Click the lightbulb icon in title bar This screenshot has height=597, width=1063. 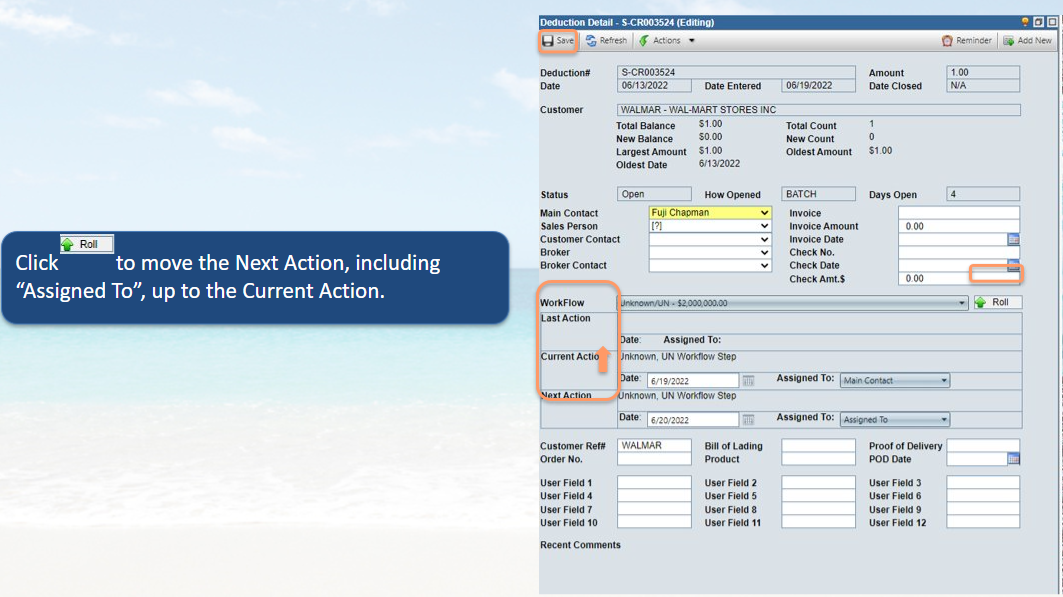(x=1025, y=22)
